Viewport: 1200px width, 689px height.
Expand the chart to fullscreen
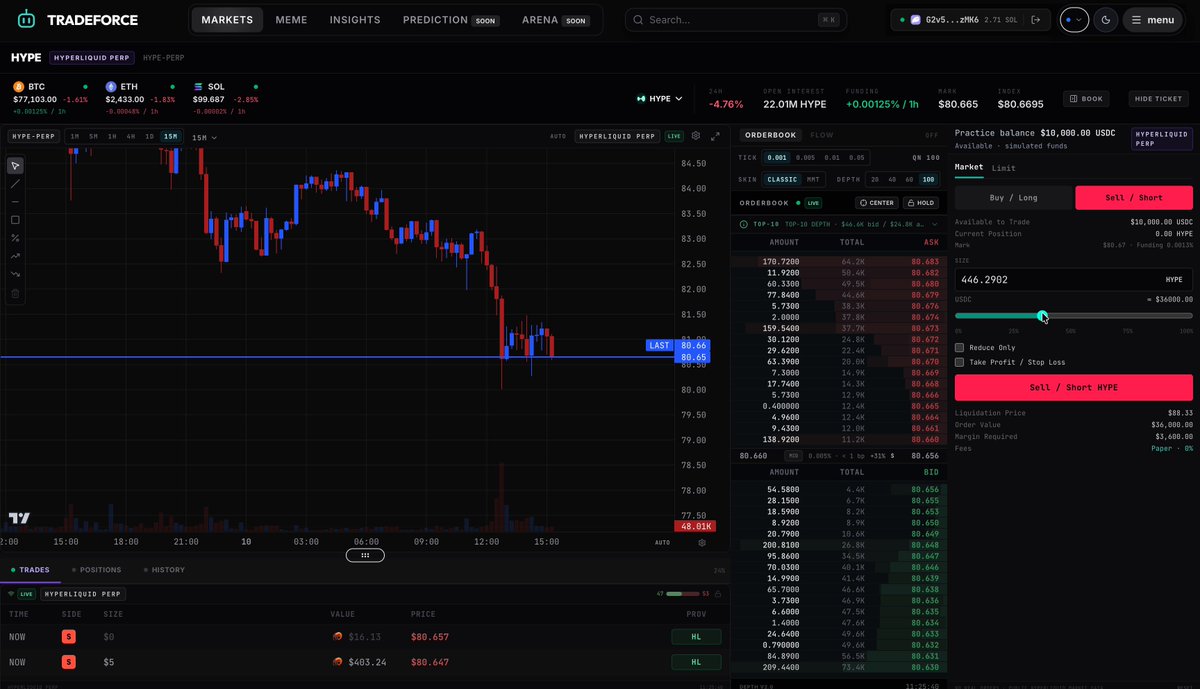715,136
